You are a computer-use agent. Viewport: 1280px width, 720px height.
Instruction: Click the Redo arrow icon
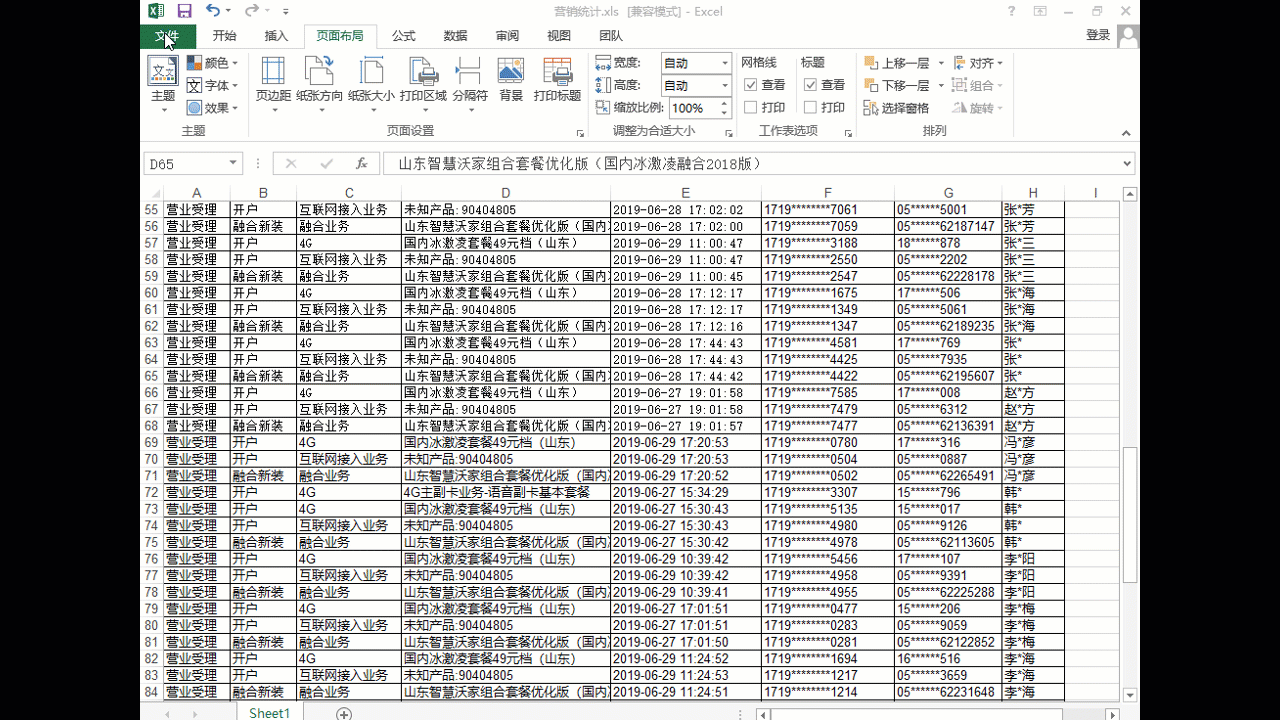coord(252,11)
